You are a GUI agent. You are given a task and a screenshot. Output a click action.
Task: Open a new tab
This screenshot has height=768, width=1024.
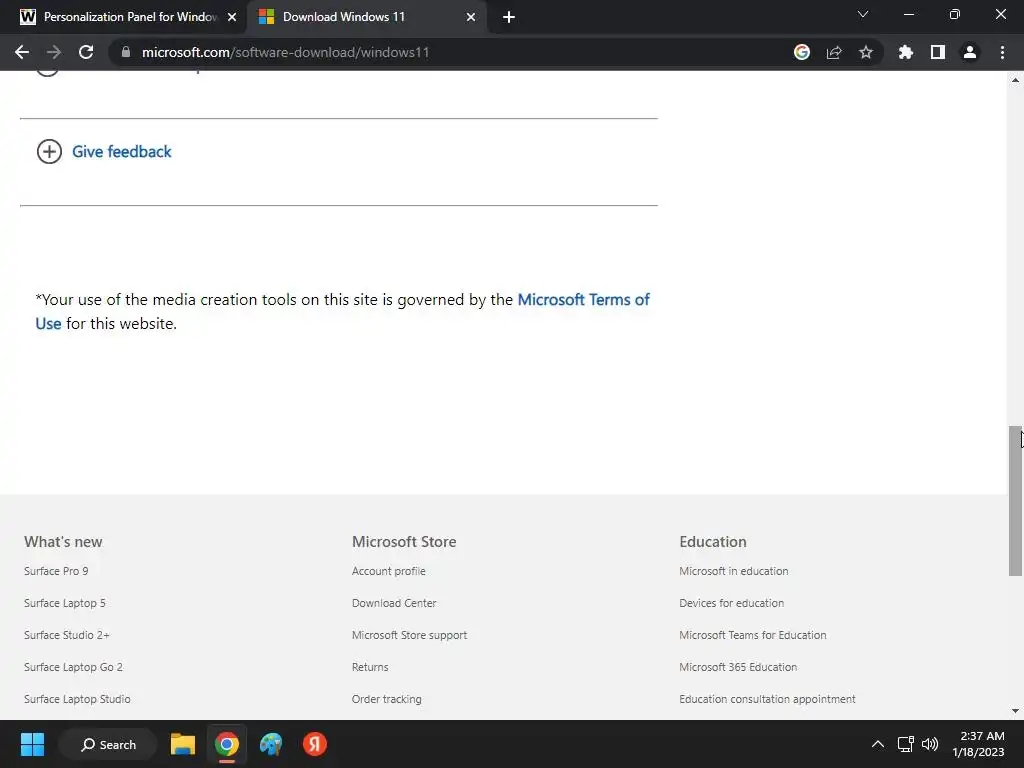pos(509,17)
